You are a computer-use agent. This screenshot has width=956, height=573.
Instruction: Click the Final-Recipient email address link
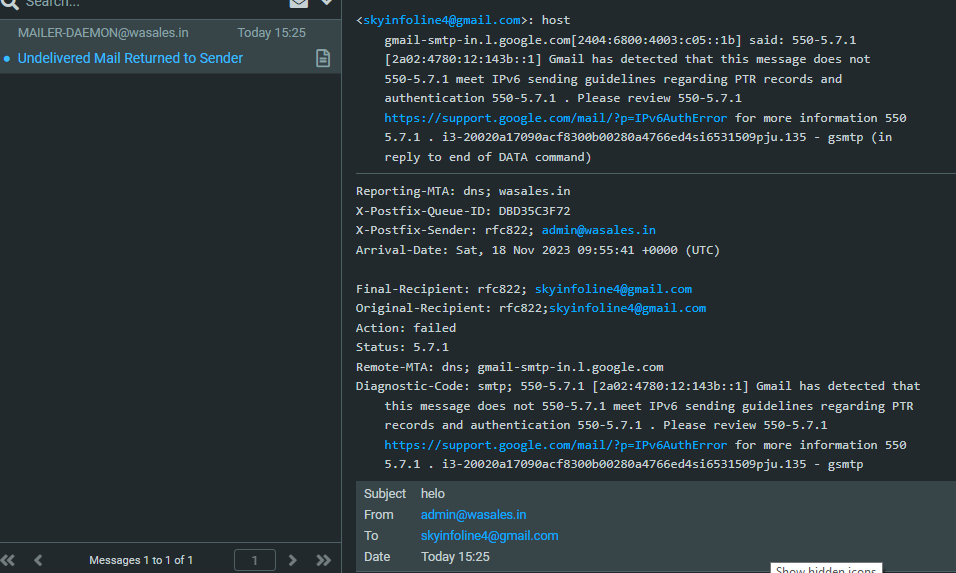(x=613, y=289)
